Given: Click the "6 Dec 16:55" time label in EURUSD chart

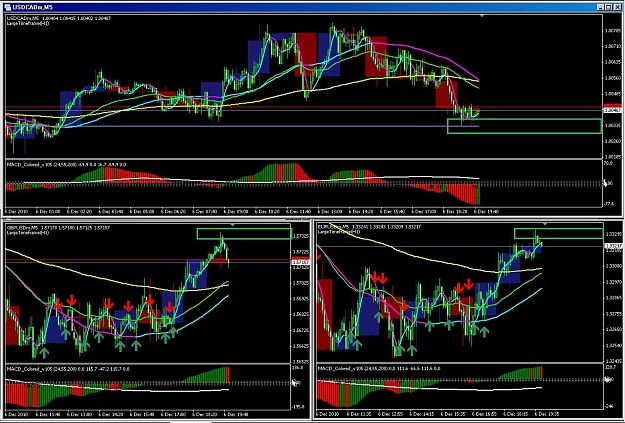Looking at the screenshot, I should [483, 414].
